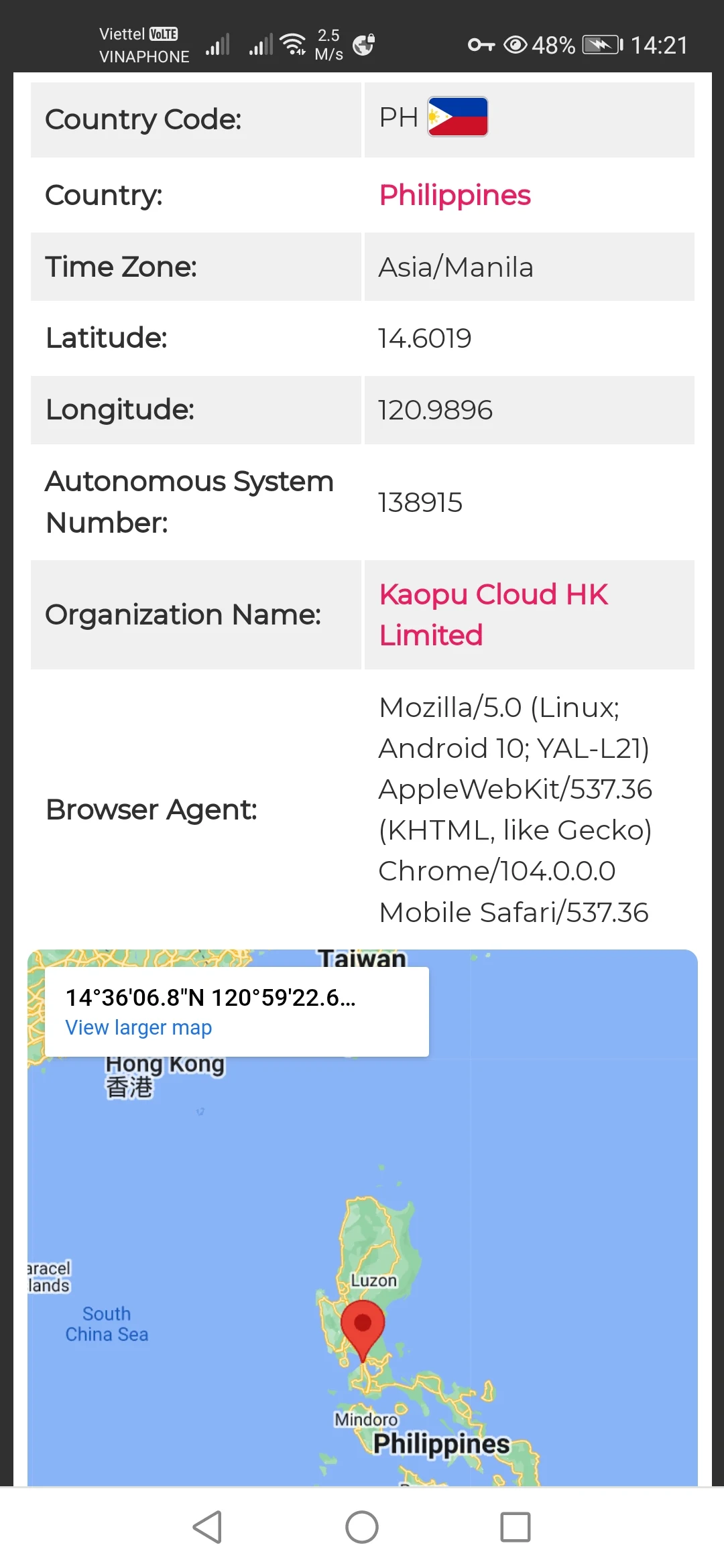This screenshot has width=724, height=1568.
Task: Tap the Taiwan label on the map
Action: [362, 959]
